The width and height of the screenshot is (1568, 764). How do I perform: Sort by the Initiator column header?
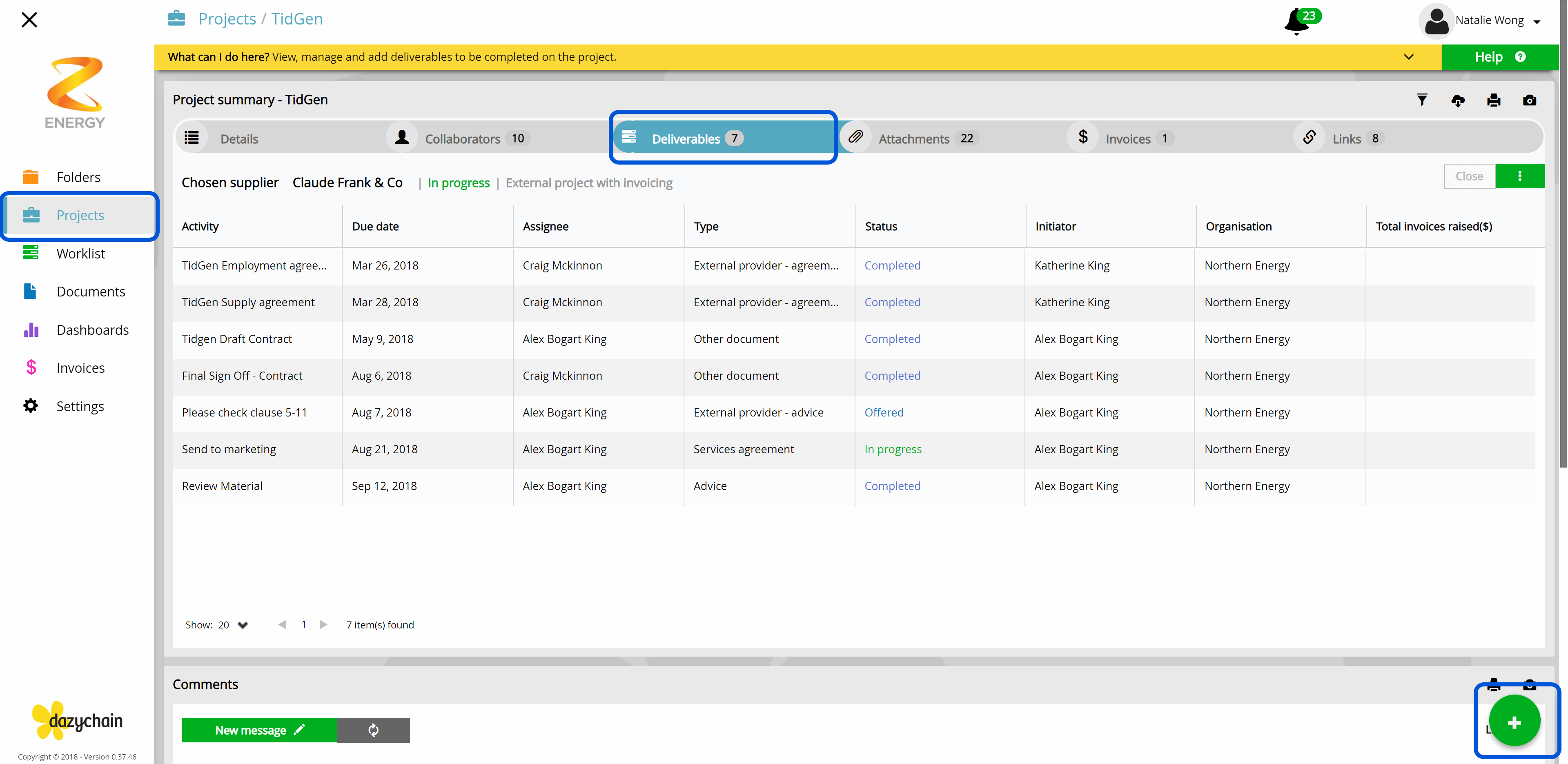click(x=1056, y=227)
